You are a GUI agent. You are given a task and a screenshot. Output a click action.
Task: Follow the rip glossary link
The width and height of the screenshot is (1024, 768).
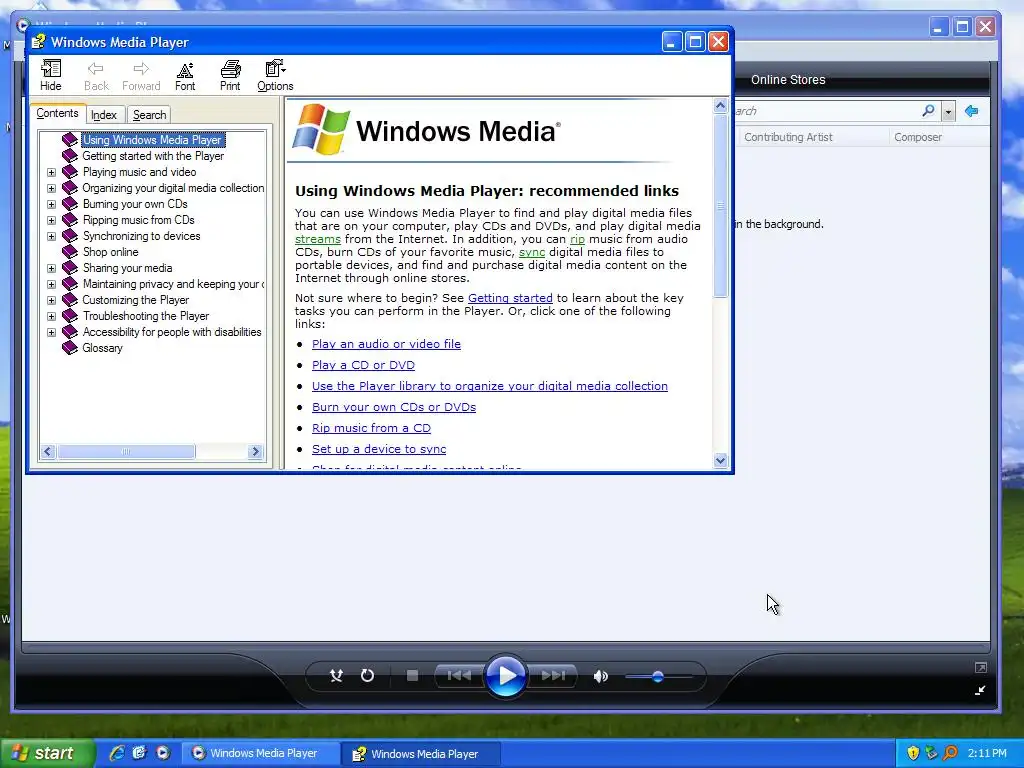pyautogui.click(x=577, y=239)
